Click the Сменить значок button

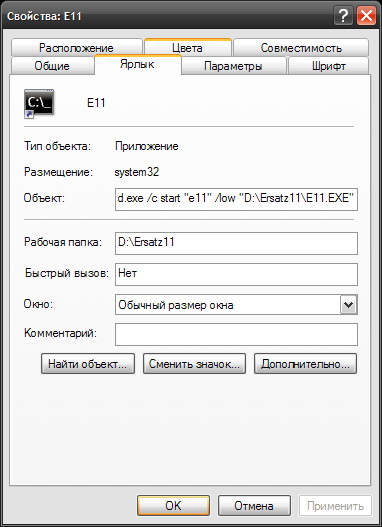tap(195, 364)
